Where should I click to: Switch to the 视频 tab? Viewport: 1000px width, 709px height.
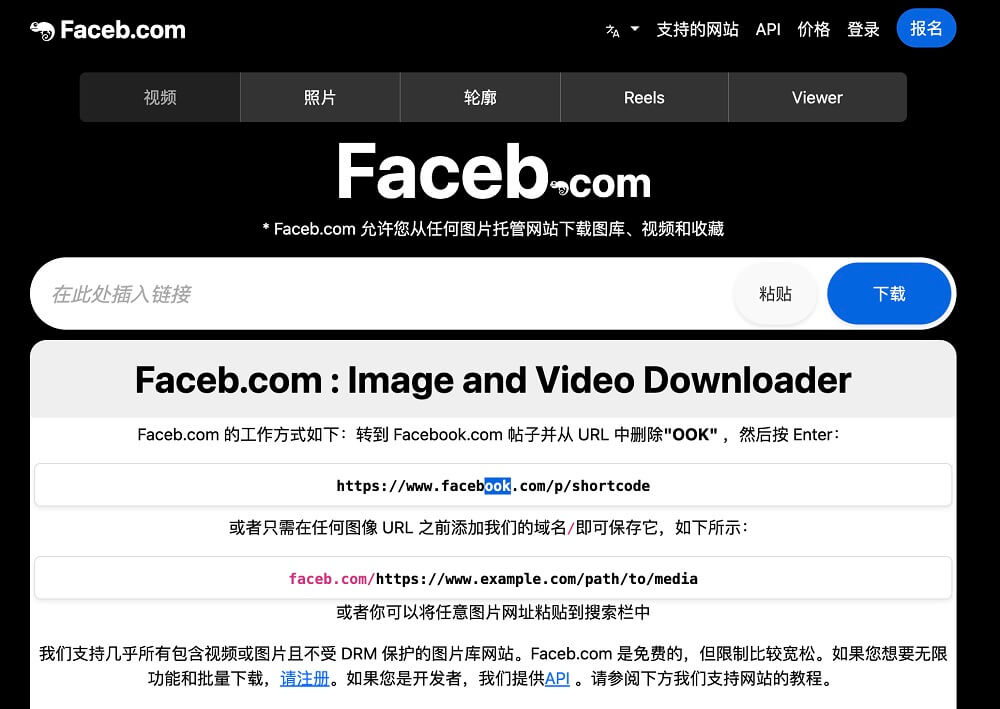coord(160,97)
